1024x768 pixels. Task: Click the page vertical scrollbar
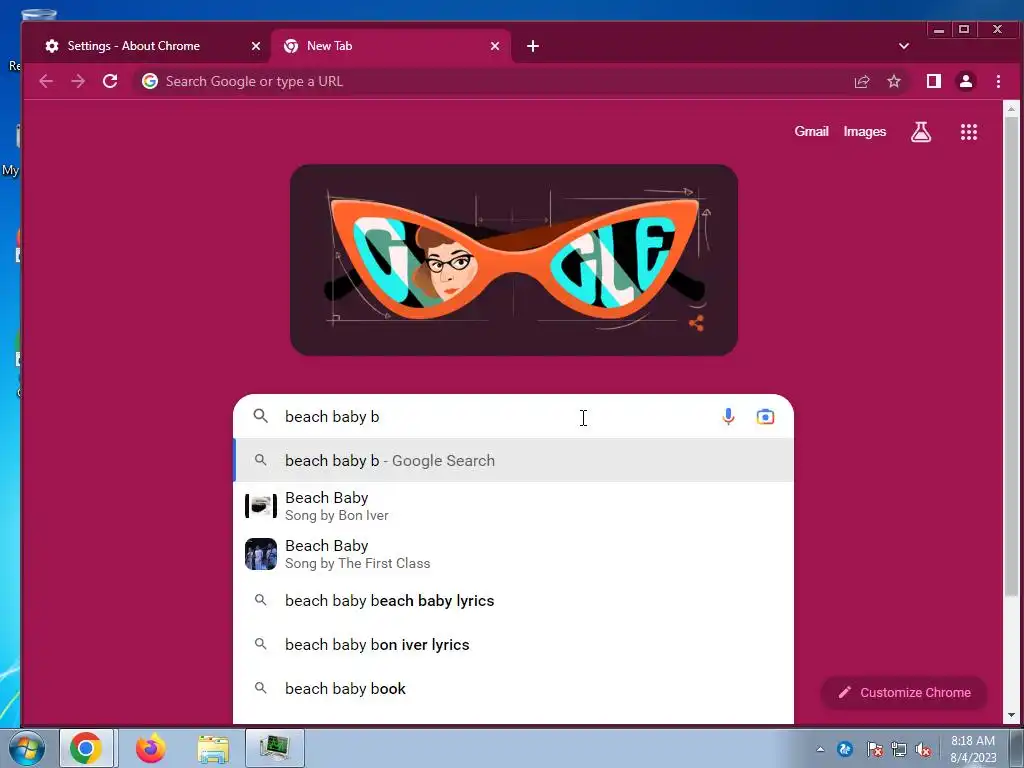pyautogui.click(x=1011, y=356)
